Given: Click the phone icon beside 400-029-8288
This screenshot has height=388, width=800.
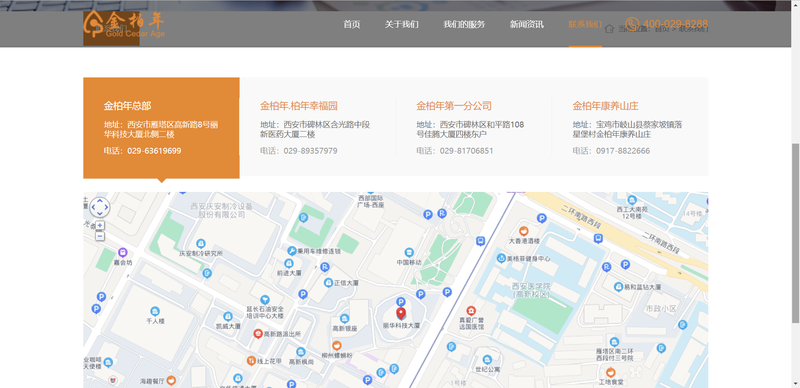Looking at the screenshot, I should click(x=632, y=24).
